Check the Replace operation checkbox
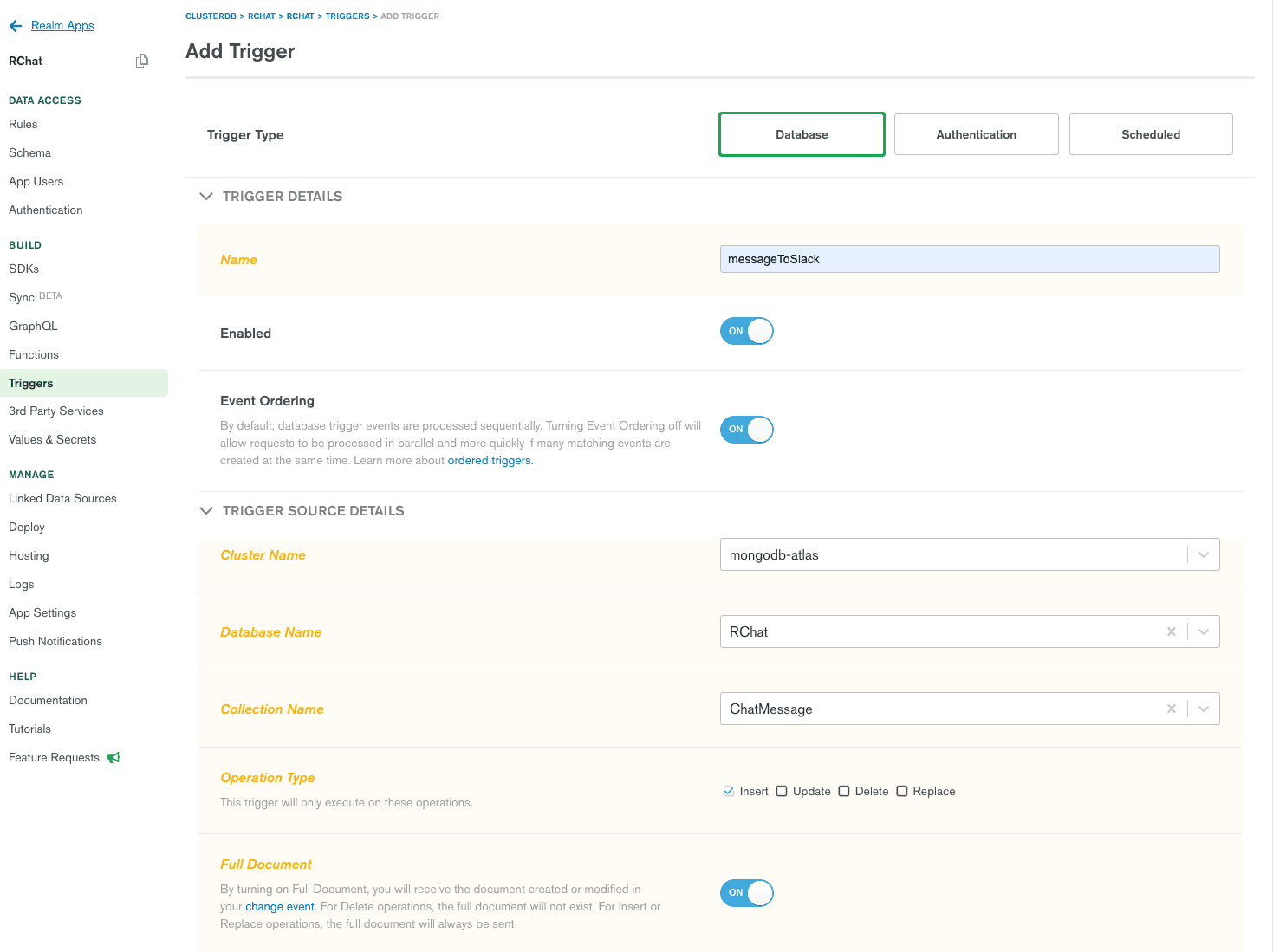The height and width of the screenshot is (952, 1273). (902, 791)
